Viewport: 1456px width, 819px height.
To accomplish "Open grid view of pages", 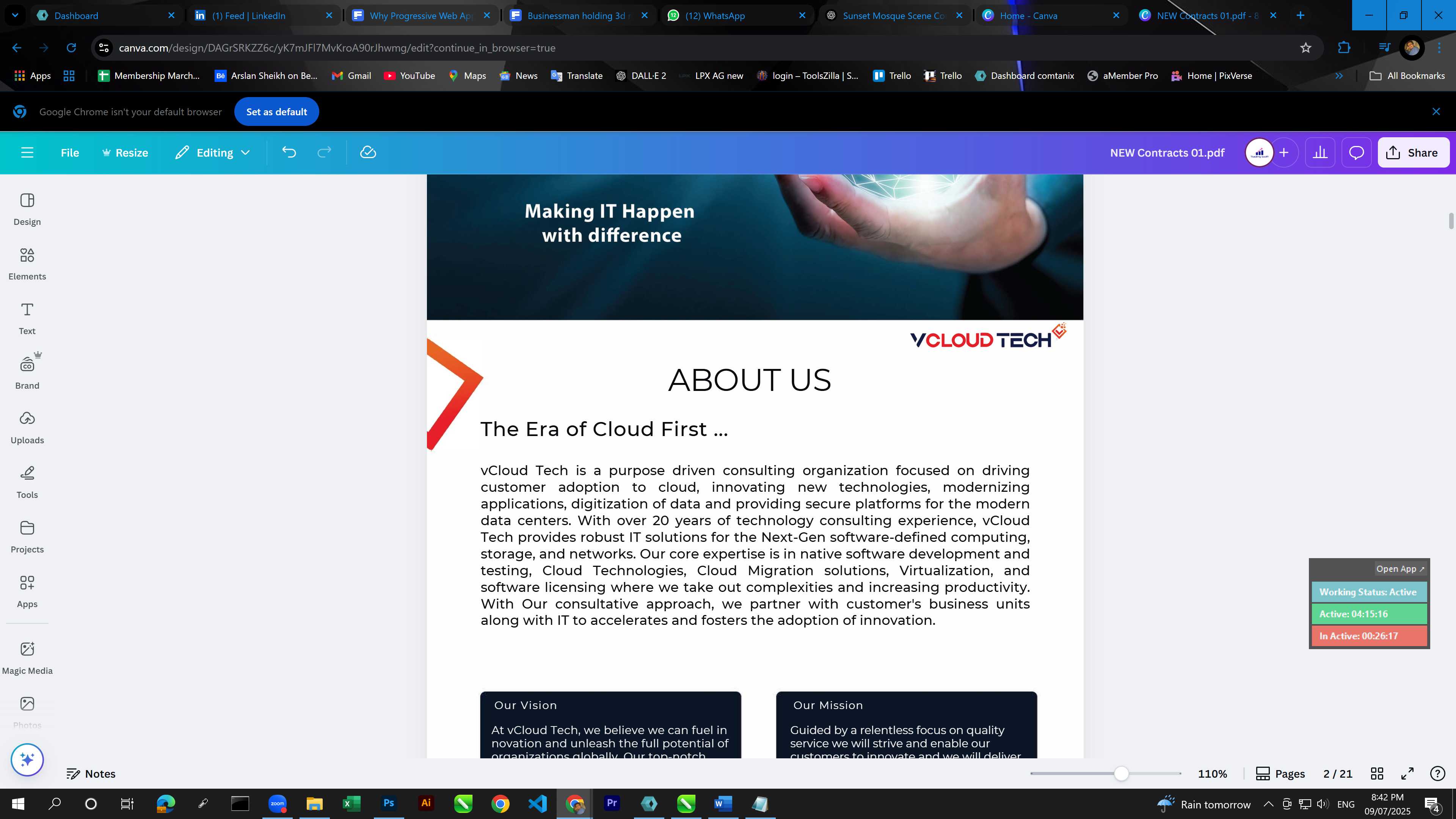I will [x=1378, y=774].
